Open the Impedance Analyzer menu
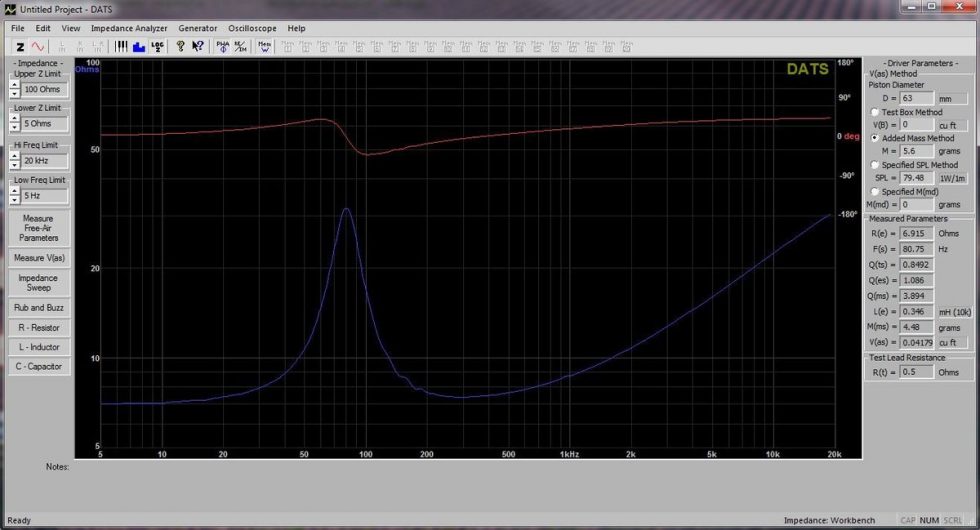 [129, 28]
